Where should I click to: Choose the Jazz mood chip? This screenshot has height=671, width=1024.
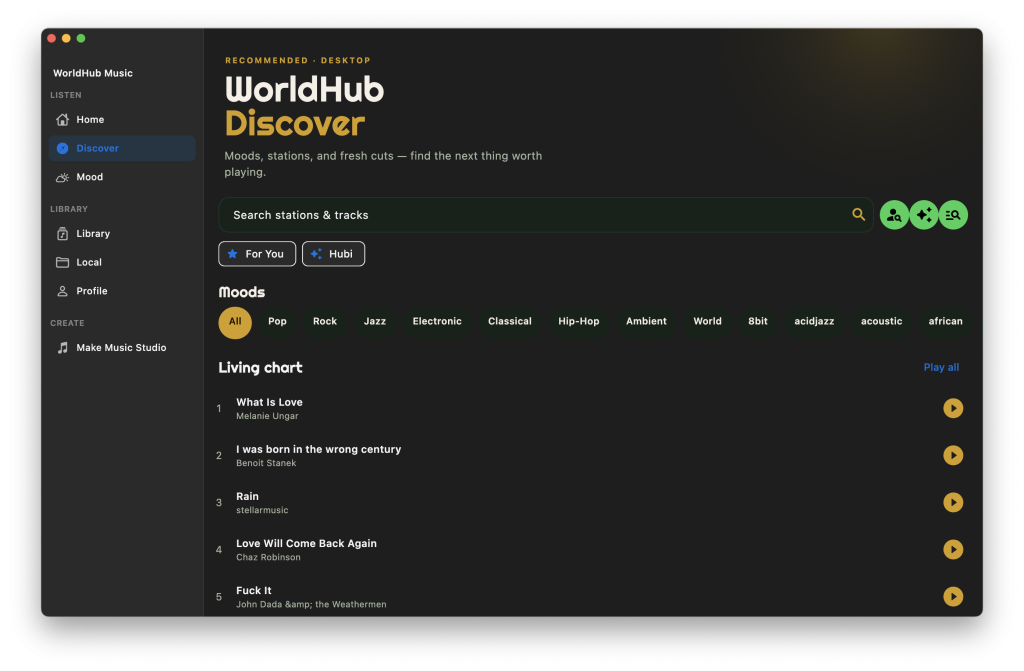375,321
